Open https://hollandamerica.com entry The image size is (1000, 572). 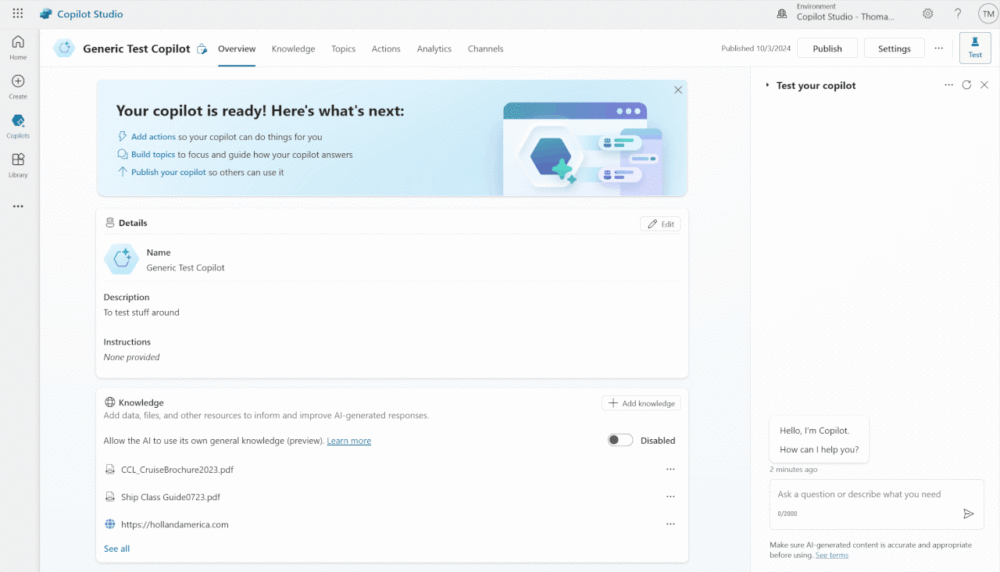175,524
